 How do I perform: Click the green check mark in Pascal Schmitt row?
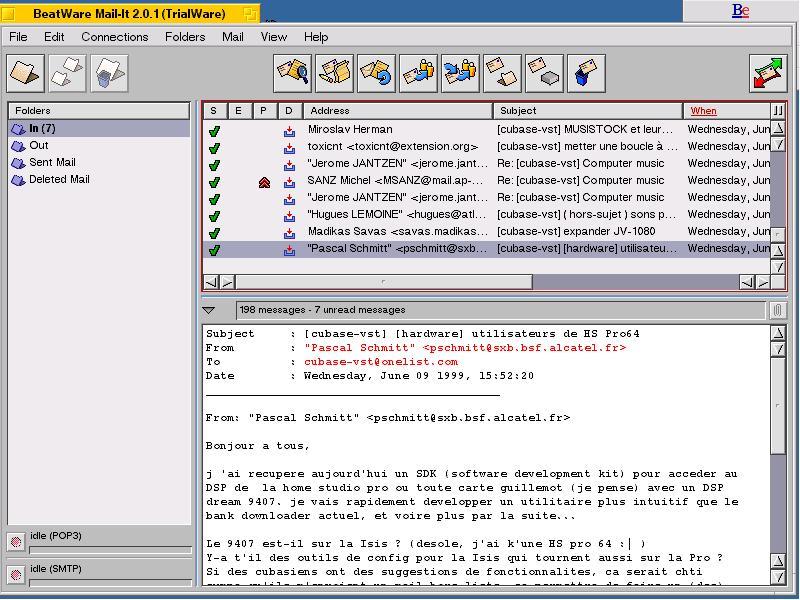point(214,250)
